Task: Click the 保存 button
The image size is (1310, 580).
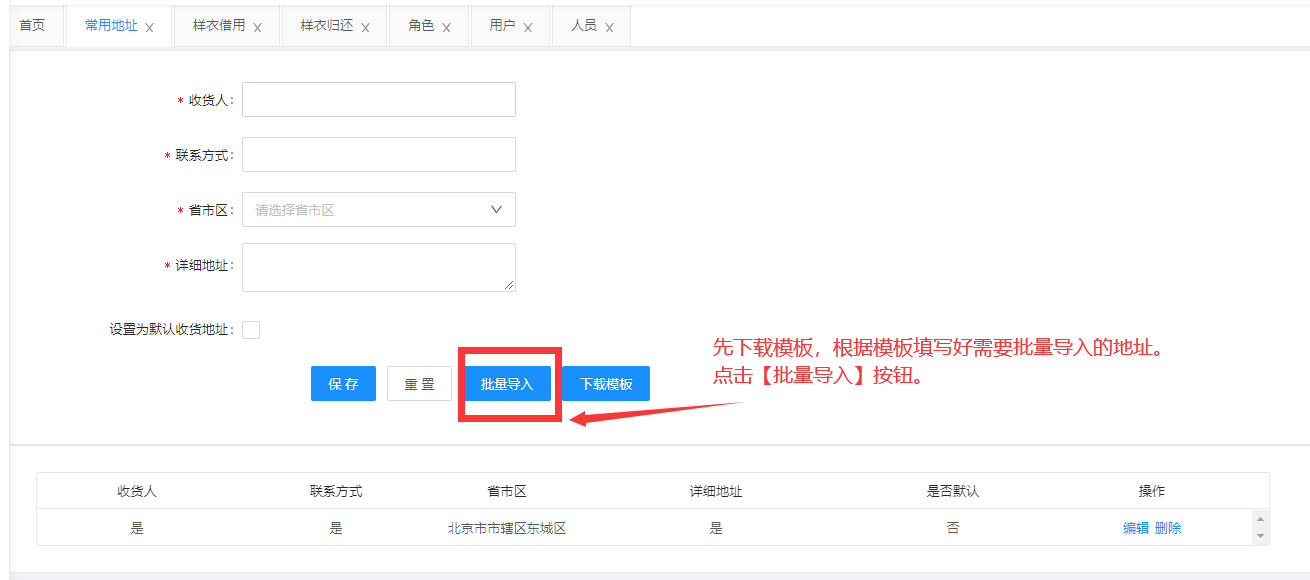Action: [343, 384]
